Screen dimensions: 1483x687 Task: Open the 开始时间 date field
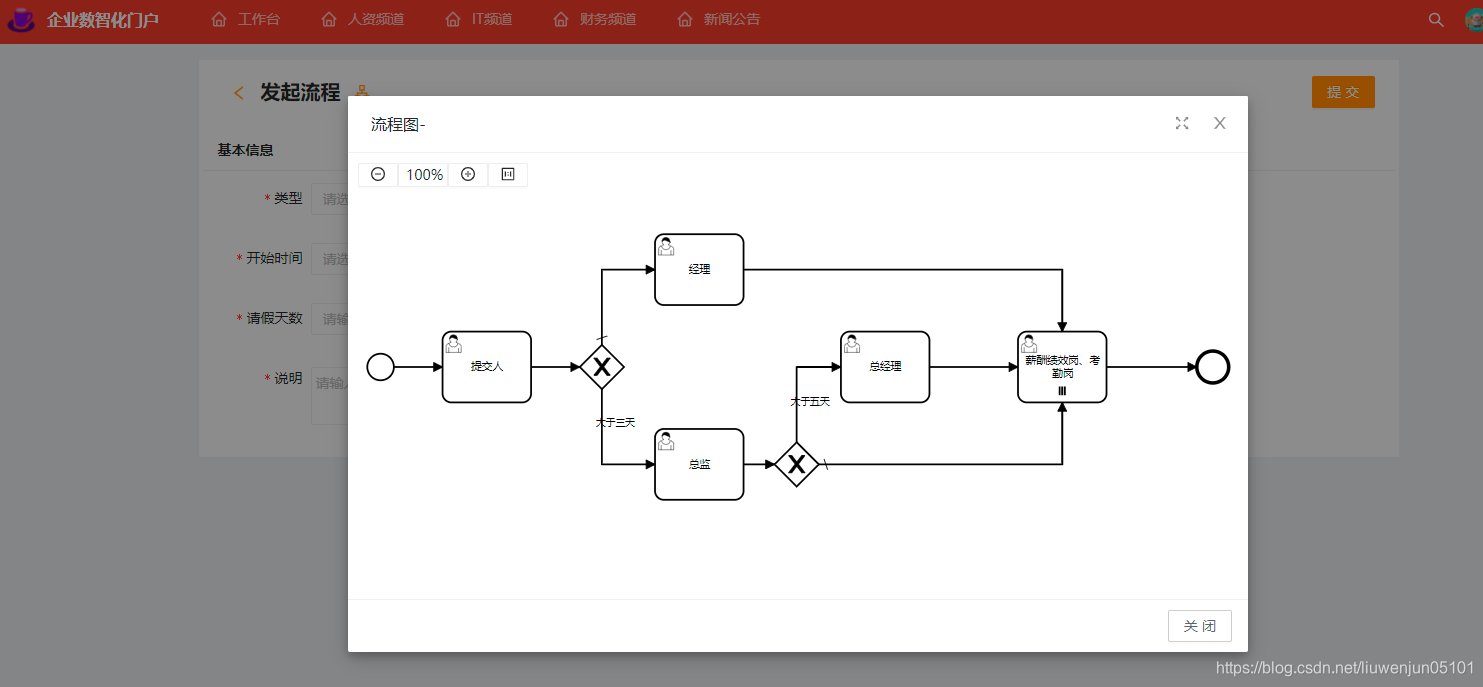(330, 259)
